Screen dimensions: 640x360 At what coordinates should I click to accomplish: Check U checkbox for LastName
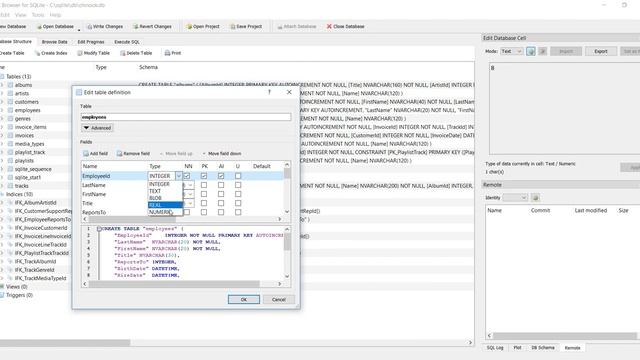[238, 185]
